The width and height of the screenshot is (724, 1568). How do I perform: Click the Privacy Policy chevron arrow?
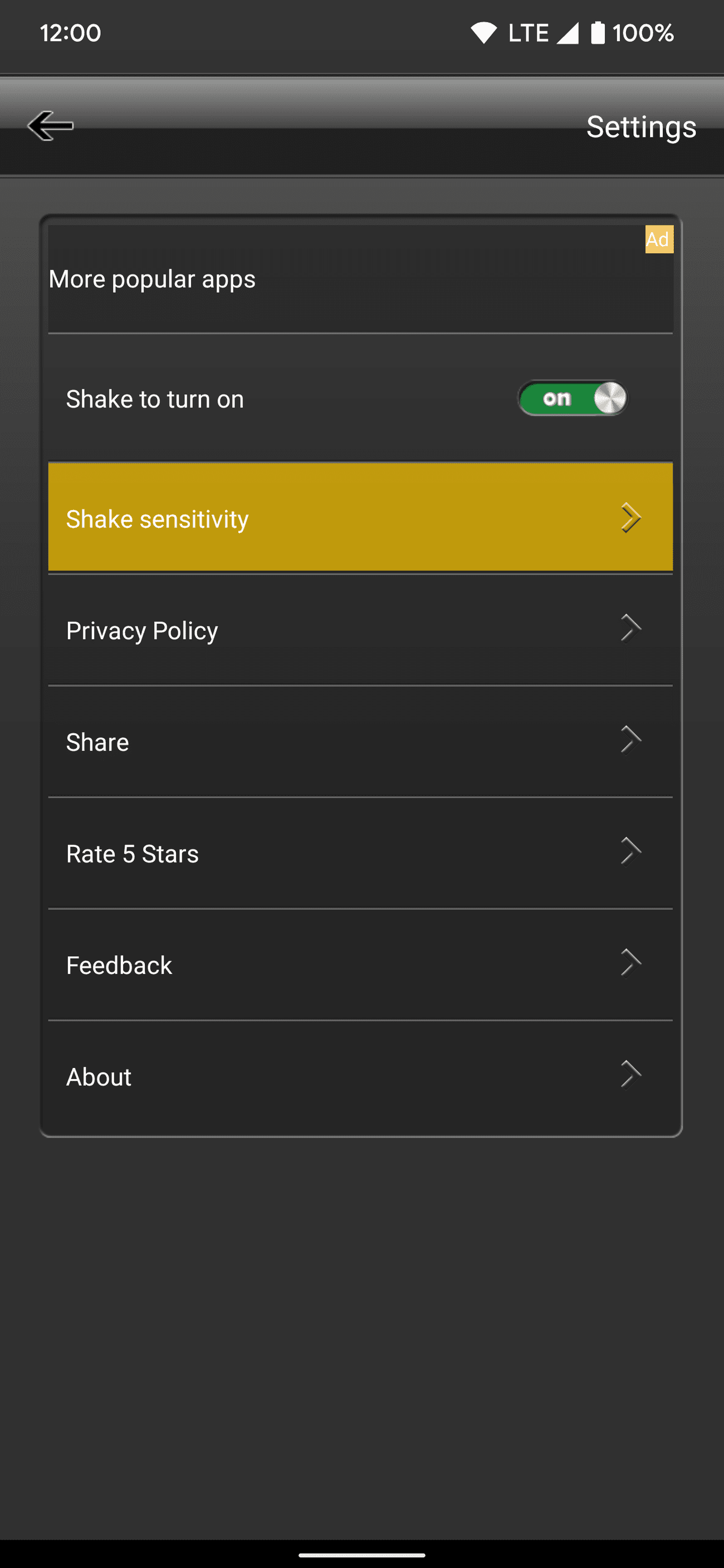coord(631,629)
